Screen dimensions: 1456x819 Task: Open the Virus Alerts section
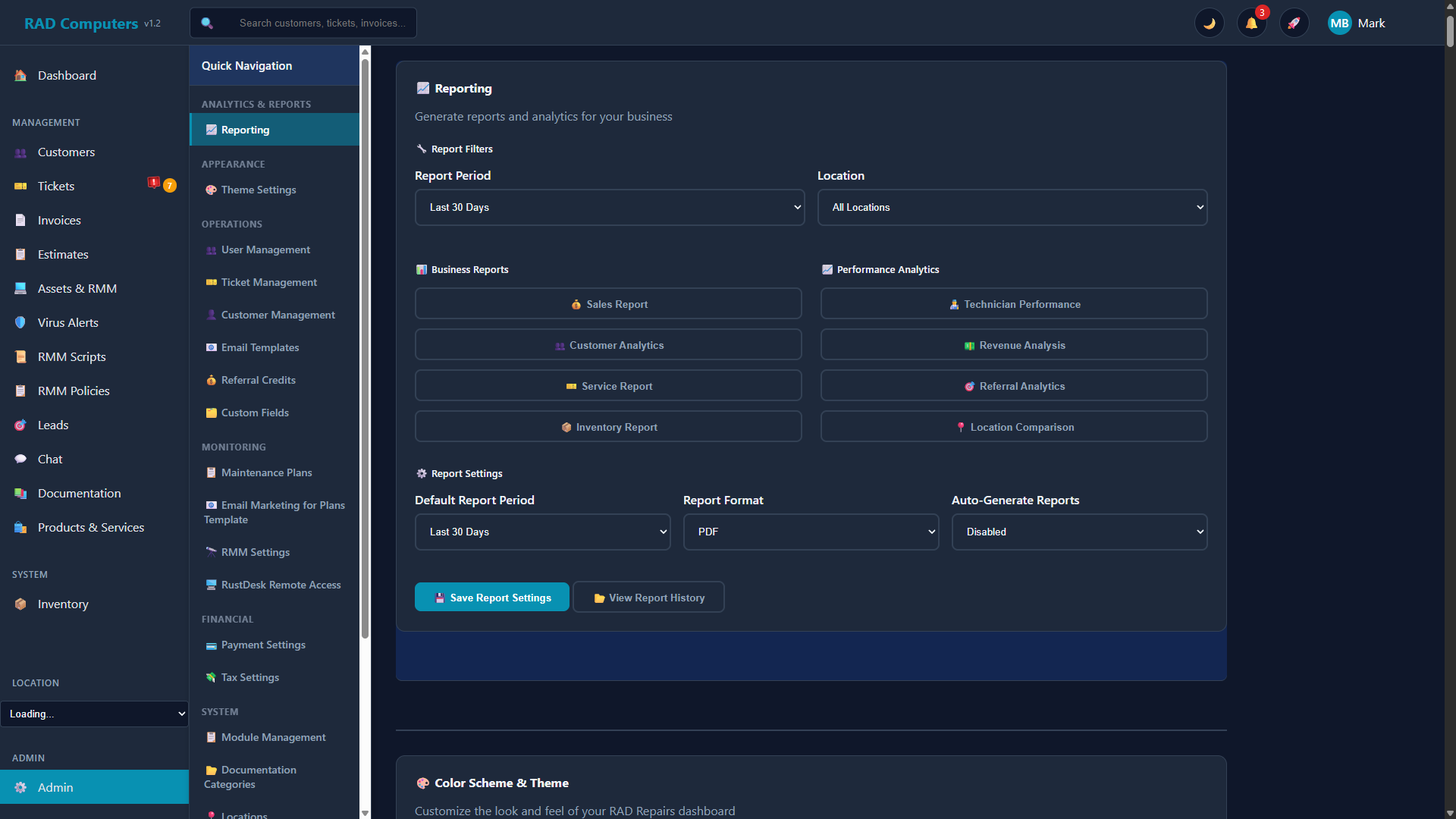(67, 322)
